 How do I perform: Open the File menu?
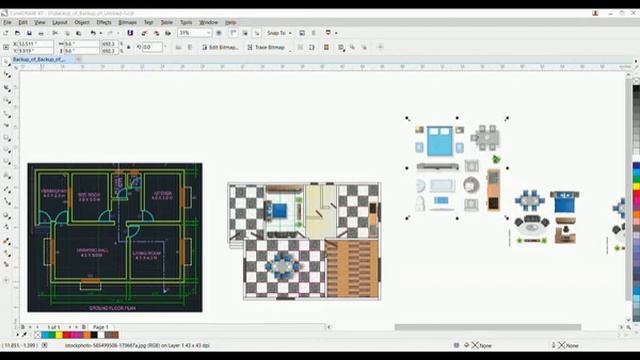[x=7, y=22]
